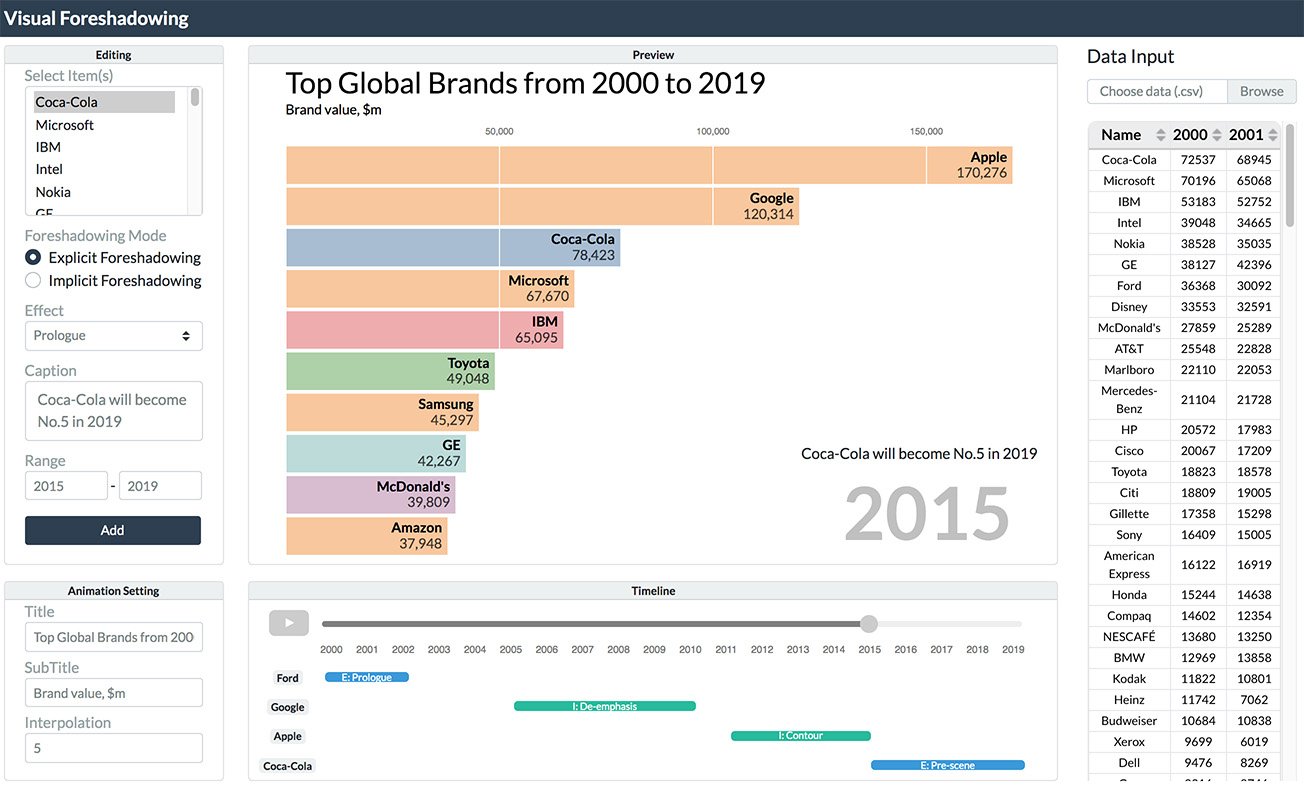Open the Effect dropdown showing Prologue
The image size is (1304, 791).
click(113, 336)
